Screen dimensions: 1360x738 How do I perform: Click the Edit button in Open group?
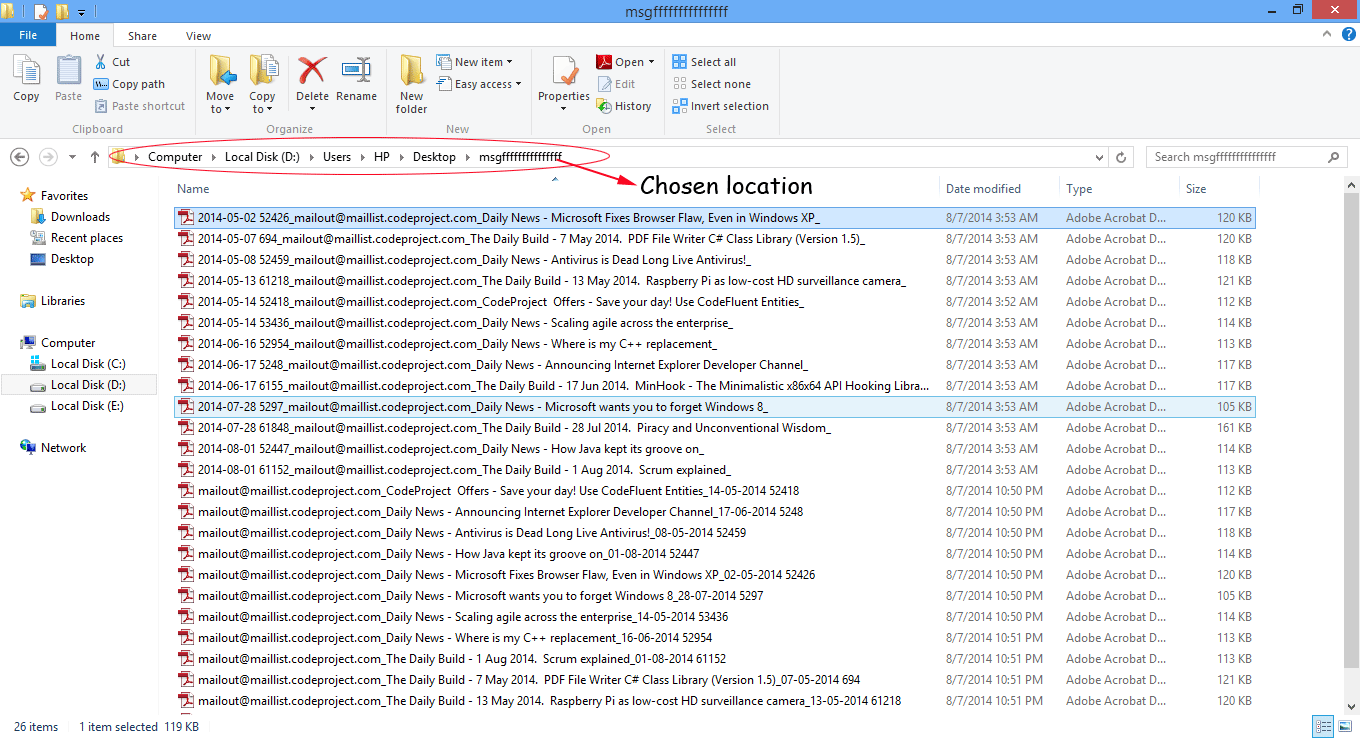[616, 84]
